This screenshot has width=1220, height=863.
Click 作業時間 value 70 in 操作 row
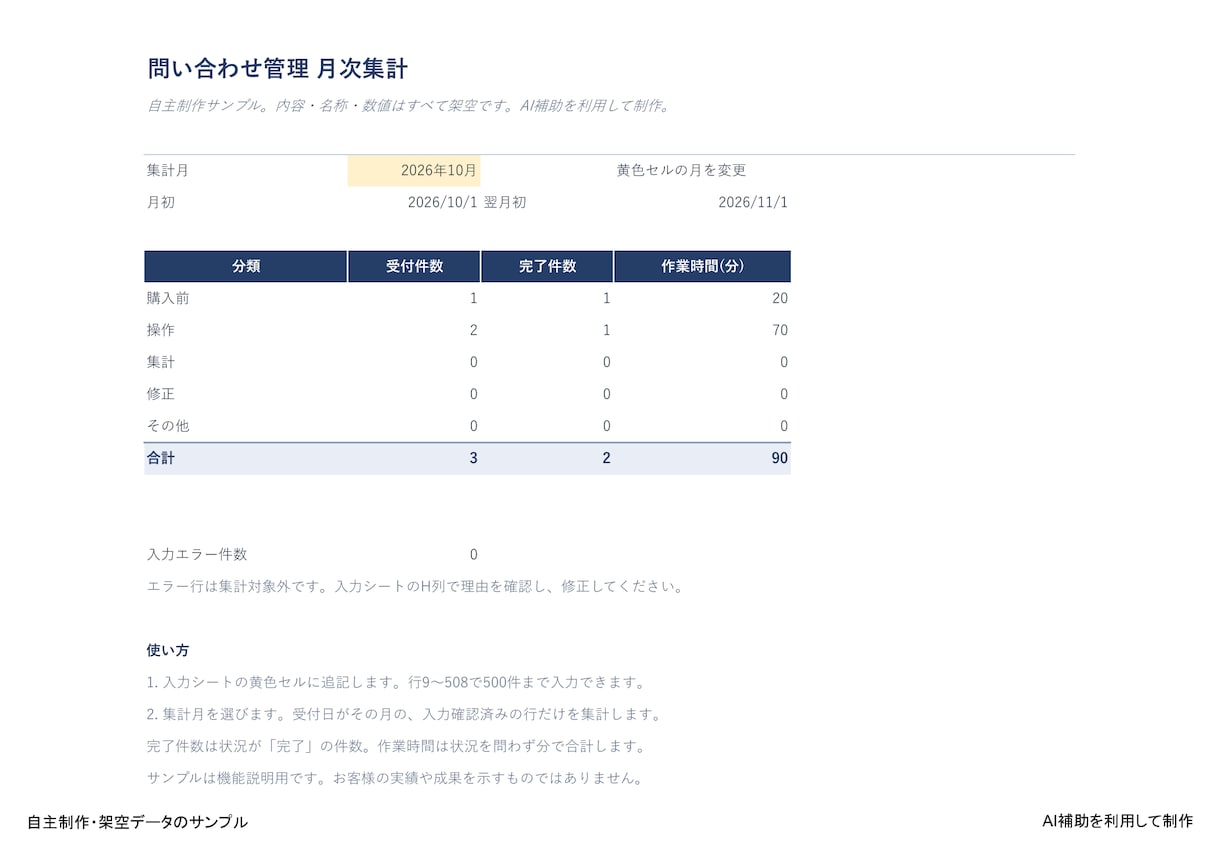(780, 331)
